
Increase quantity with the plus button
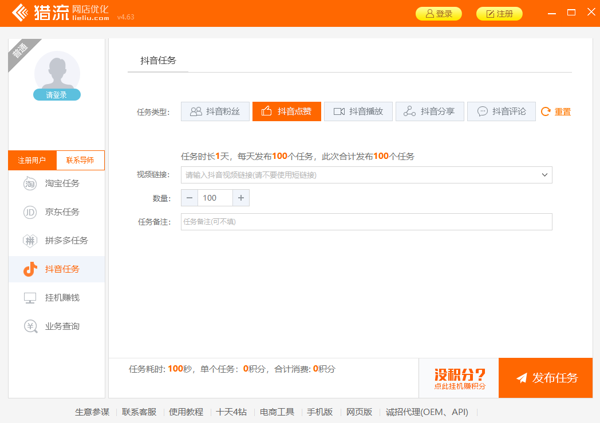(x=241, y=198)
